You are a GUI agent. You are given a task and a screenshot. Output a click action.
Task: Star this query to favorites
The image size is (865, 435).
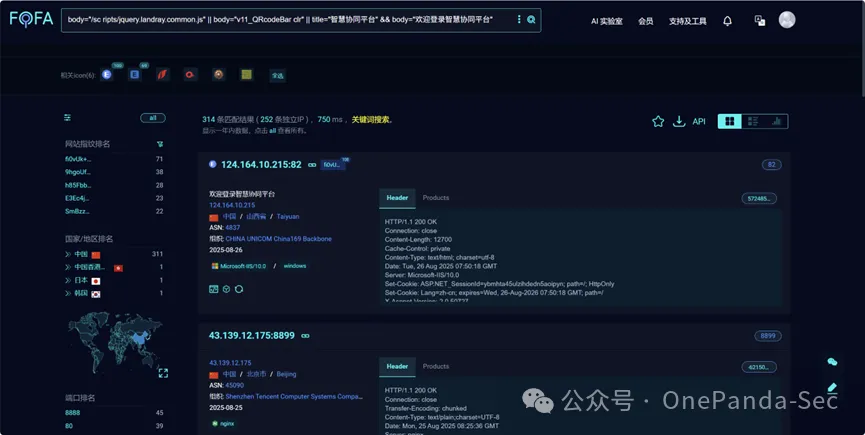pos(658,121)
